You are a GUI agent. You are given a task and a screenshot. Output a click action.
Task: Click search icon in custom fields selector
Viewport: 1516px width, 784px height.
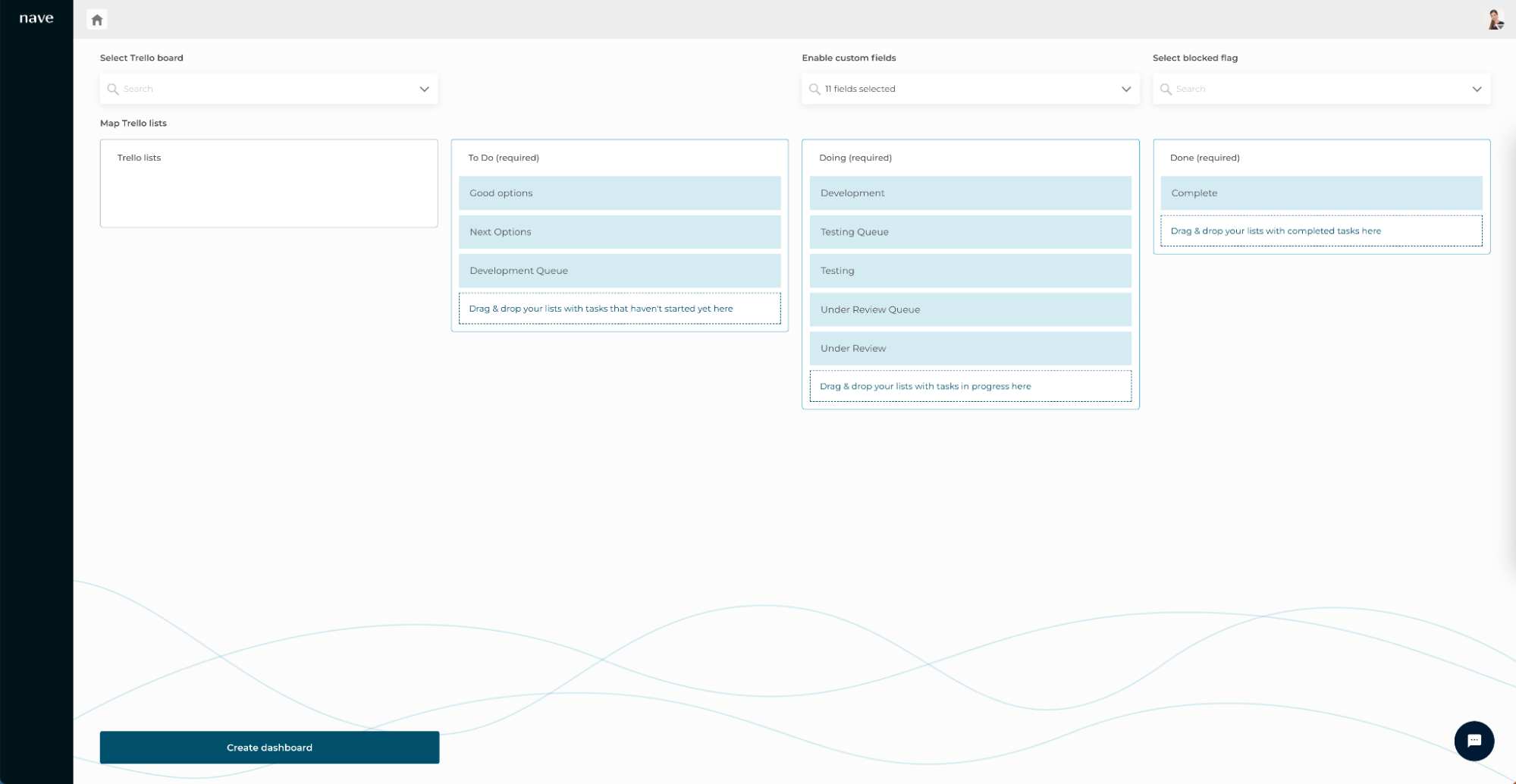click(x=814, y=89)
